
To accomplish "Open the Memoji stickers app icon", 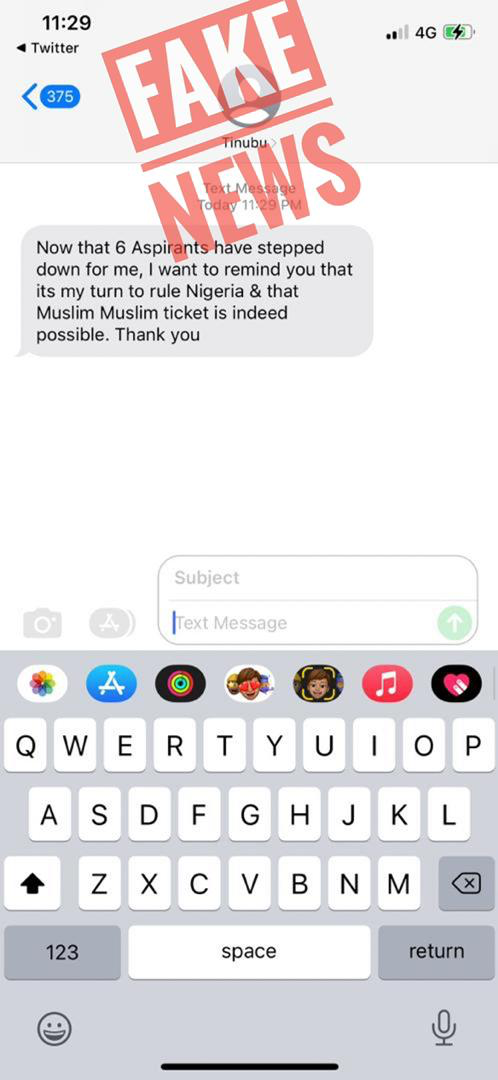I will pos(249,684).
